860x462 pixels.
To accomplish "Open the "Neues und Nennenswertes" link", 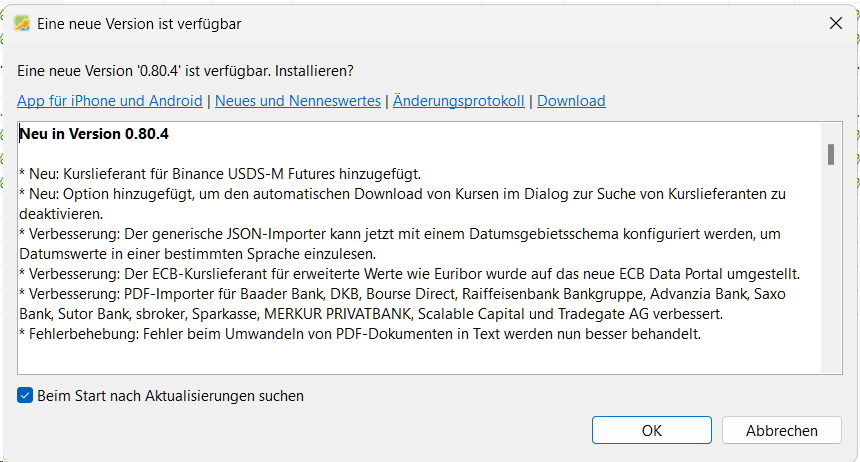I will 298,101.
